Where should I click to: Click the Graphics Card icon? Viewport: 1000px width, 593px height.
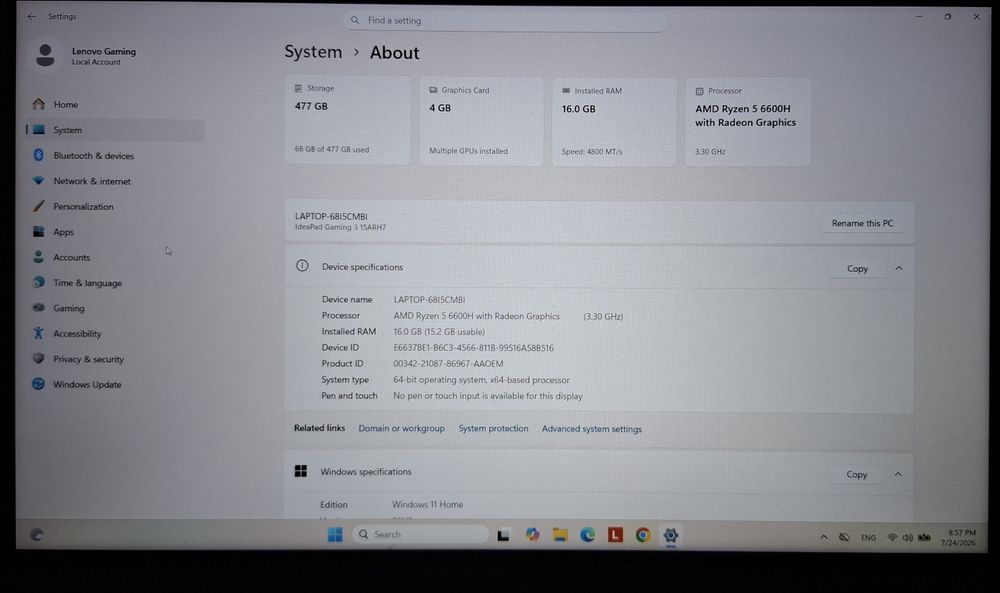pyautogui.click(x=433, y=90)
